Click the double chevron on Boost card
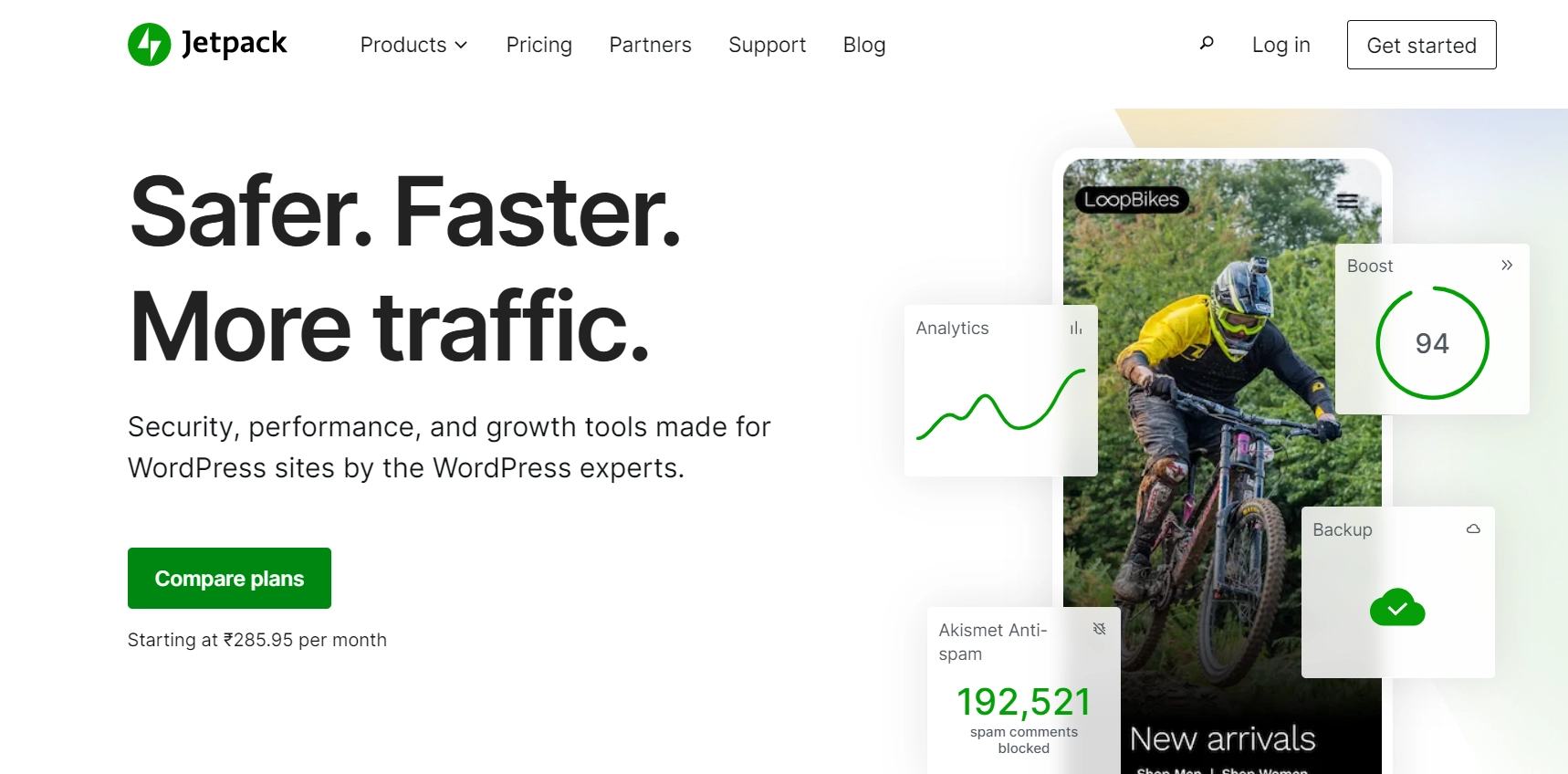1568x774 pixels. click(1507, 266)
